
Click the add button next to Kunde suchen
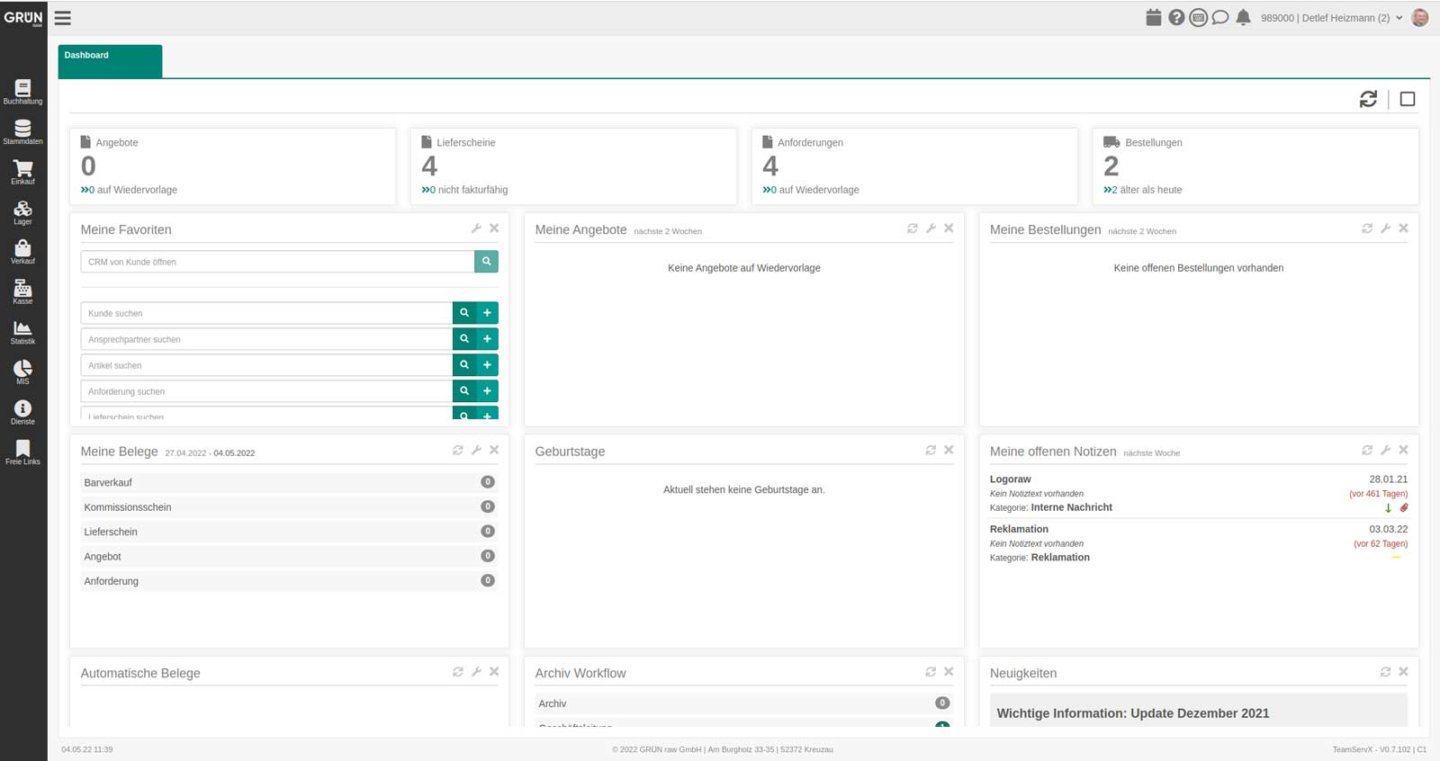(487, 313)
